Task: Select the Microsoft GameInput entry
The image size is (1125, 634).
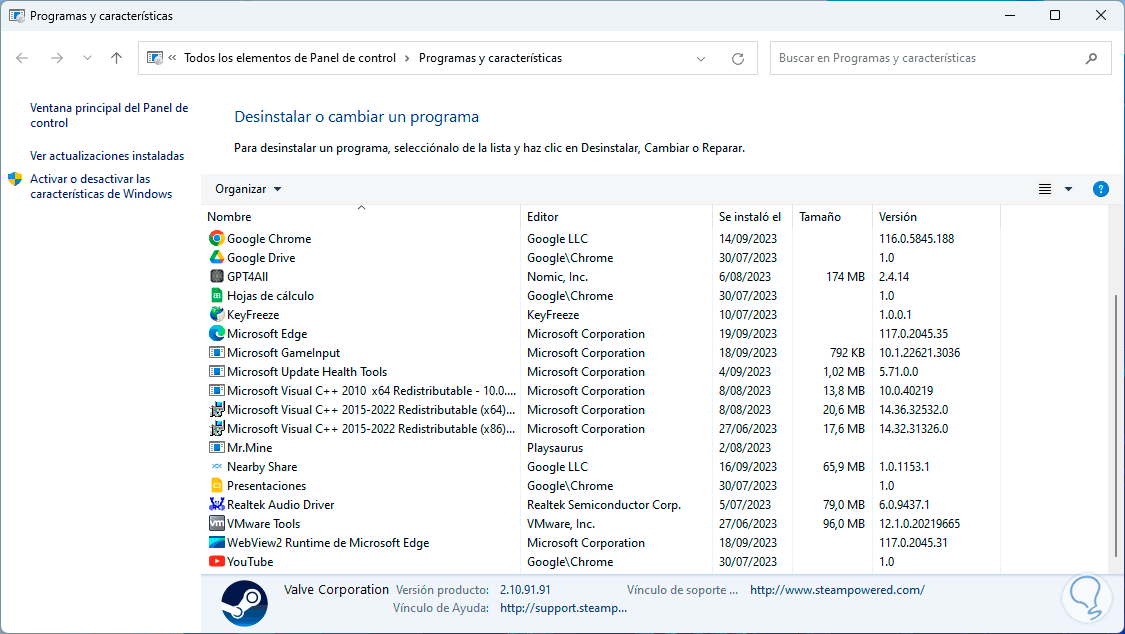Action: coord(283,353)
